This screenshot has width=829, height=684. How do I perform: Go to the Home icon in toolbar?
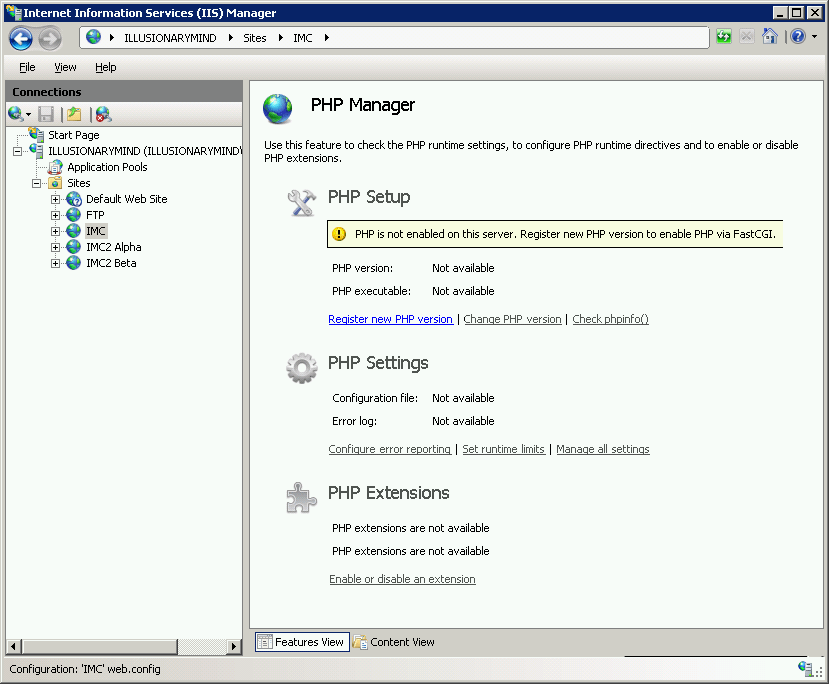[769, 36]
